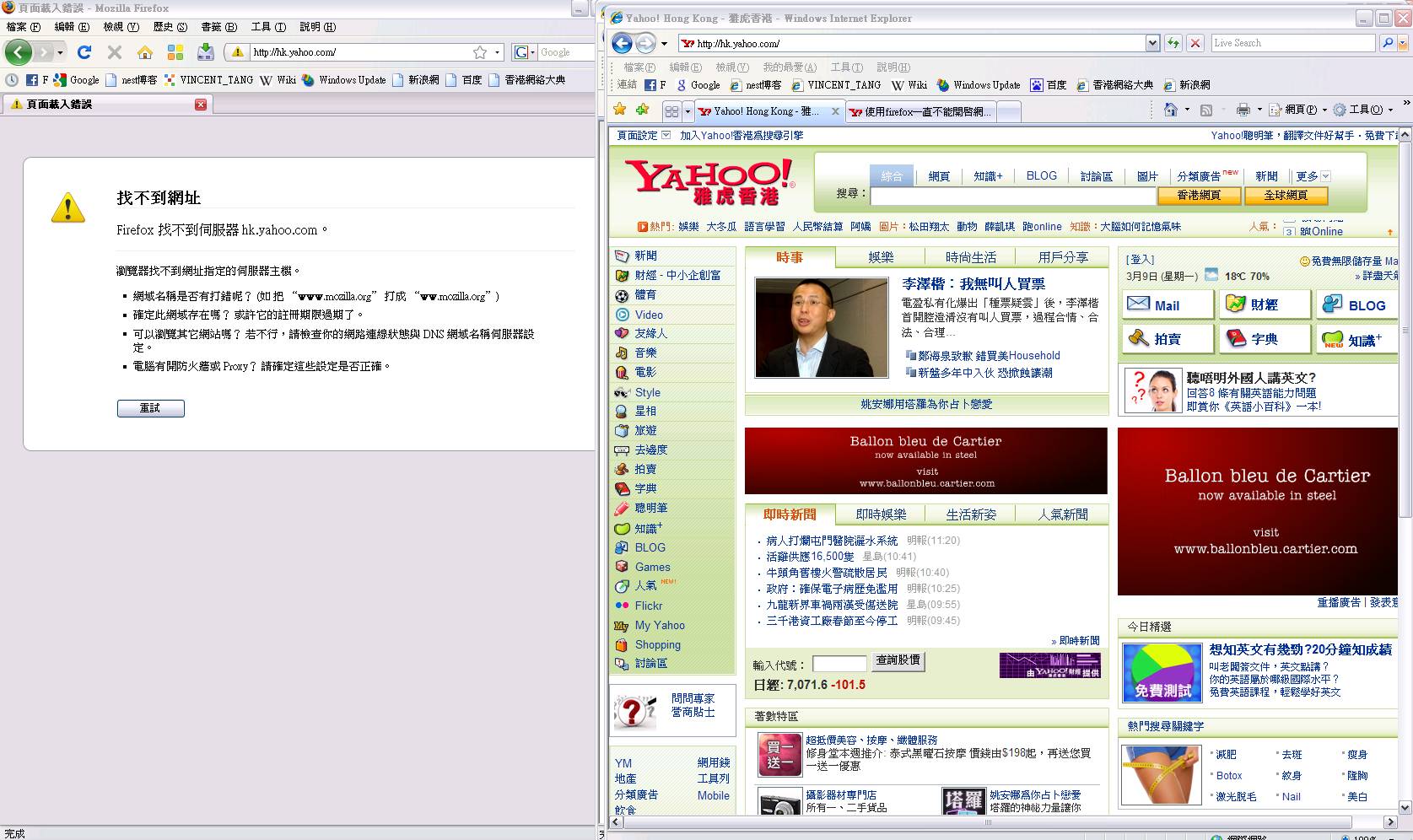The height and width of the screenshot is (840, 1413).
Task: Click the 重試 button on error page
Action: (150, 408)
